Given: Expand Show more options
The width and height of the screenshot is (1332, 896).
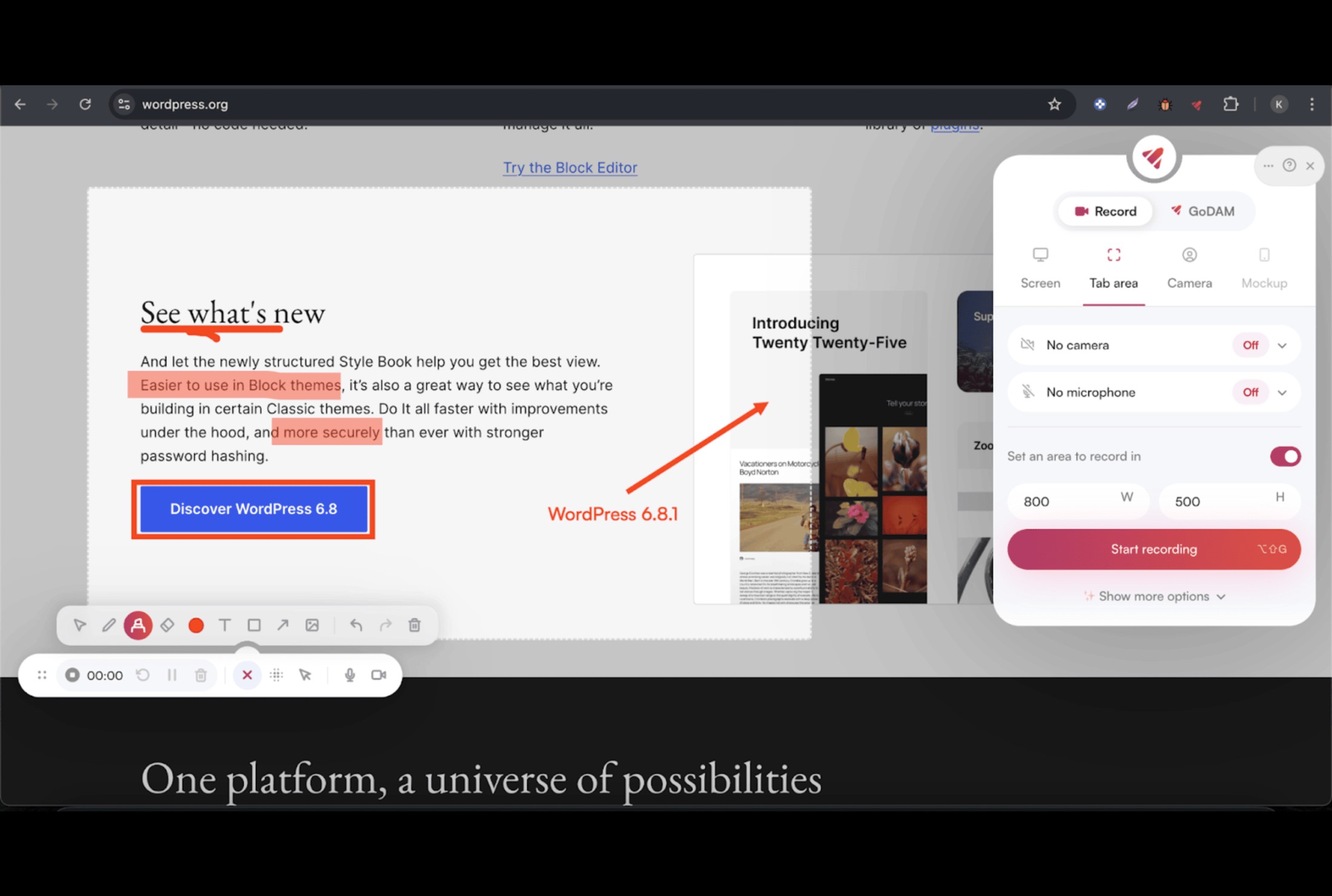Looking at the screenshot, I should pos(1154,596).
